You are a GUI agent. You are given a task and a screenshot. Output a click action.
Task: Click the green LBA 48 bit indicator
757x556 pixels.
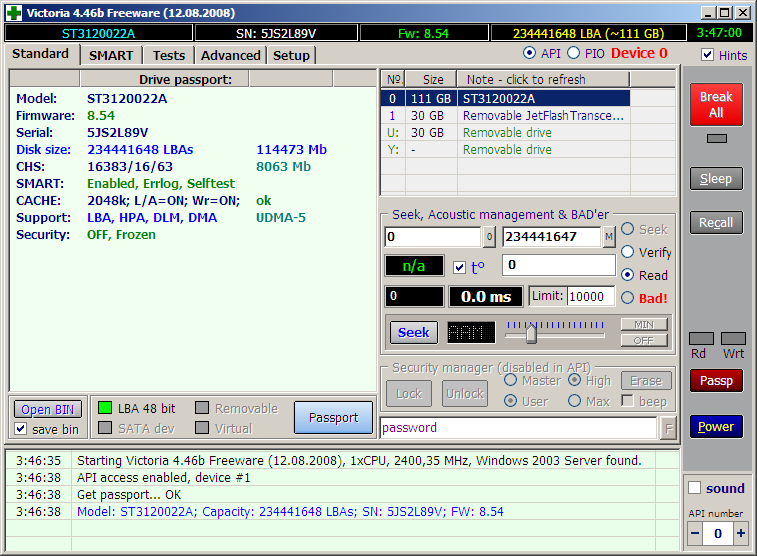click(x=105, y=408)
